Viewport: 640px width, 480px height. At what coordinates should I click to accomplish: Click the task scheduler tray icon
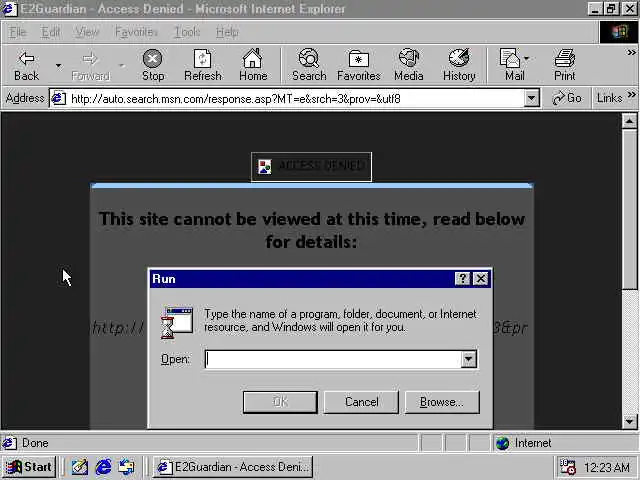point(567,467)
